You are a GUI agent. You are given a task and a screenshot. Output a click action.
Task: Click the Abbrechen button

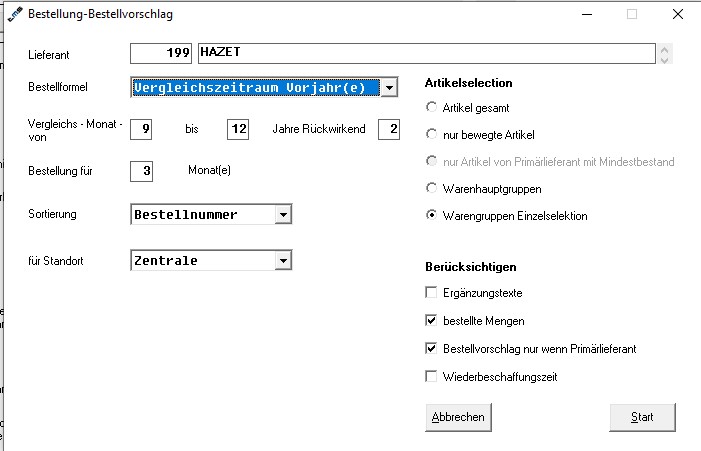click(458, 417)
